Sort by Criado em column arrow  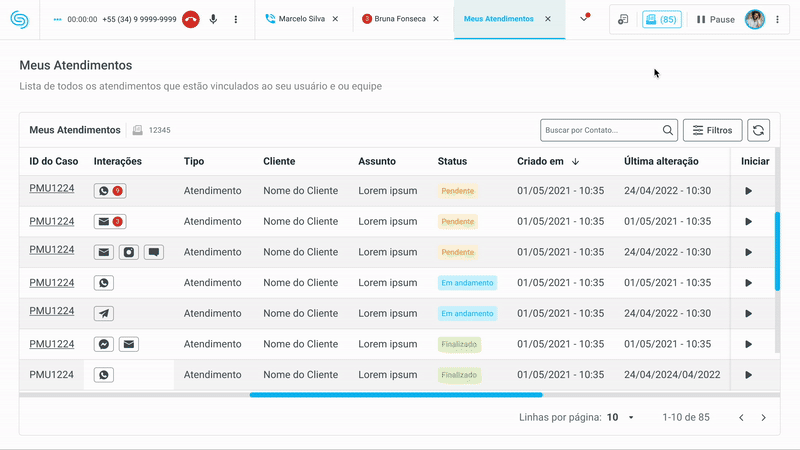[x=576, y=161]
